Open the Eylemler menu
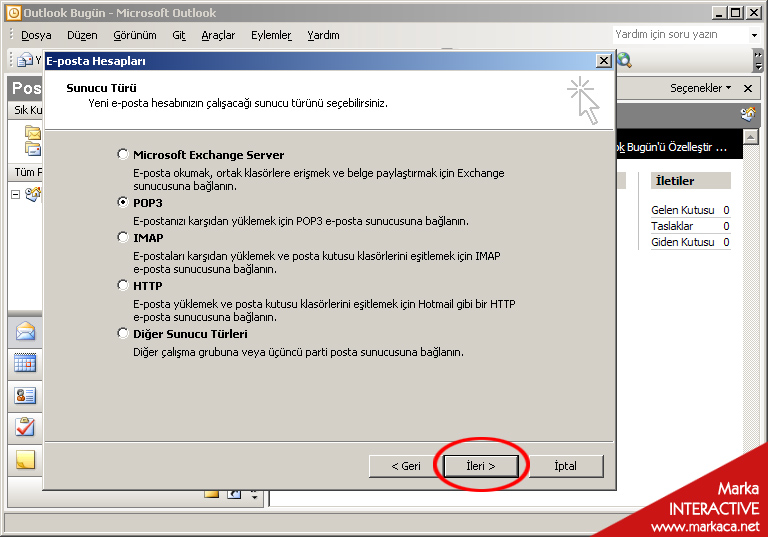 271,35
